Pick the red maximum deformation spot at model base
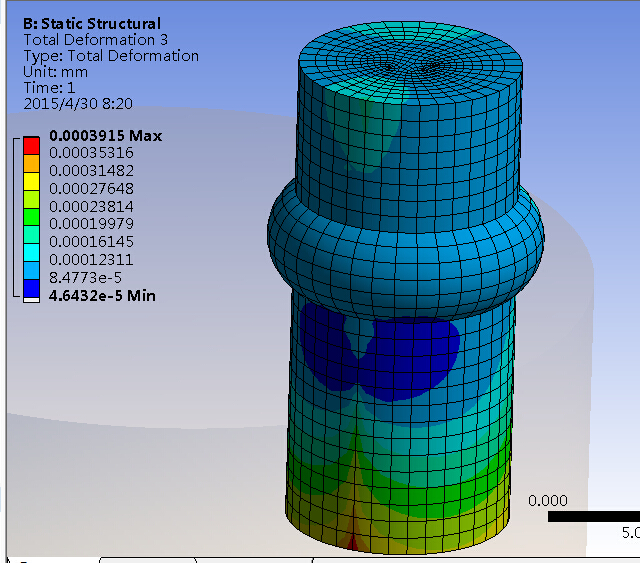This screenshot has height=563, width=640. point(353,543)
